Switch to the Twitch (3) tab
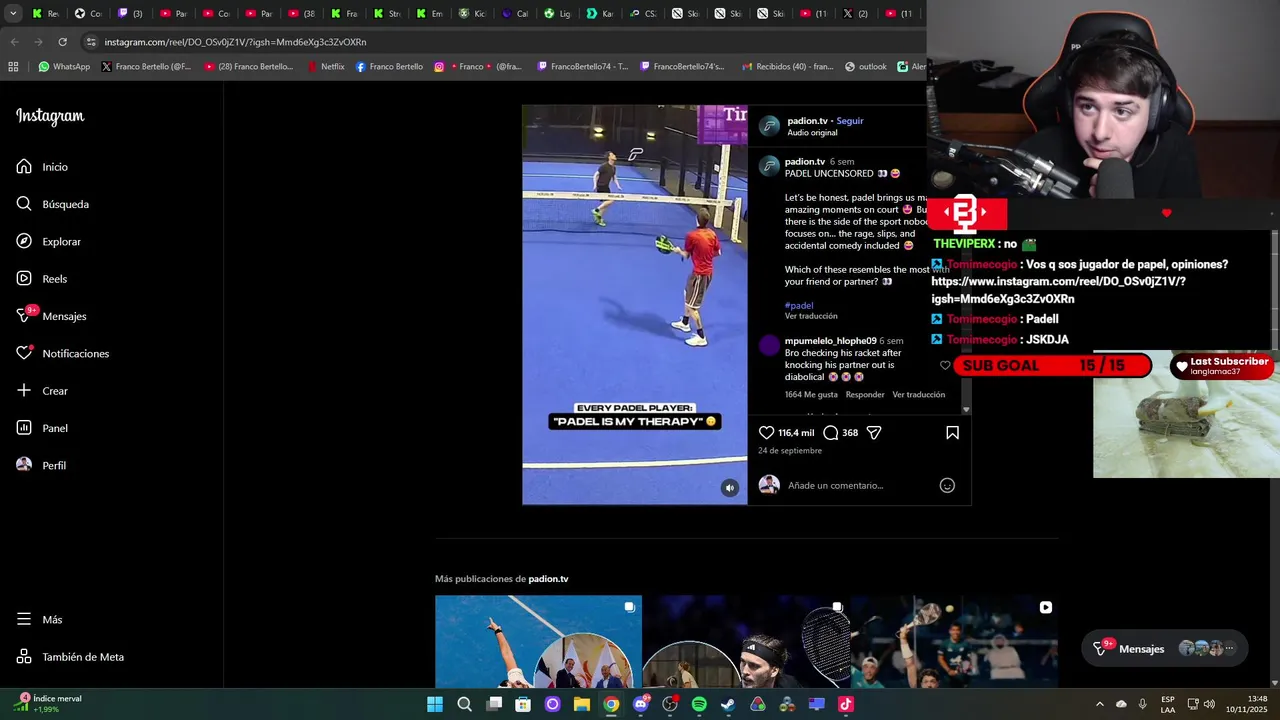The height and width of the screenshot is (720, 1280). pos(131,13)
